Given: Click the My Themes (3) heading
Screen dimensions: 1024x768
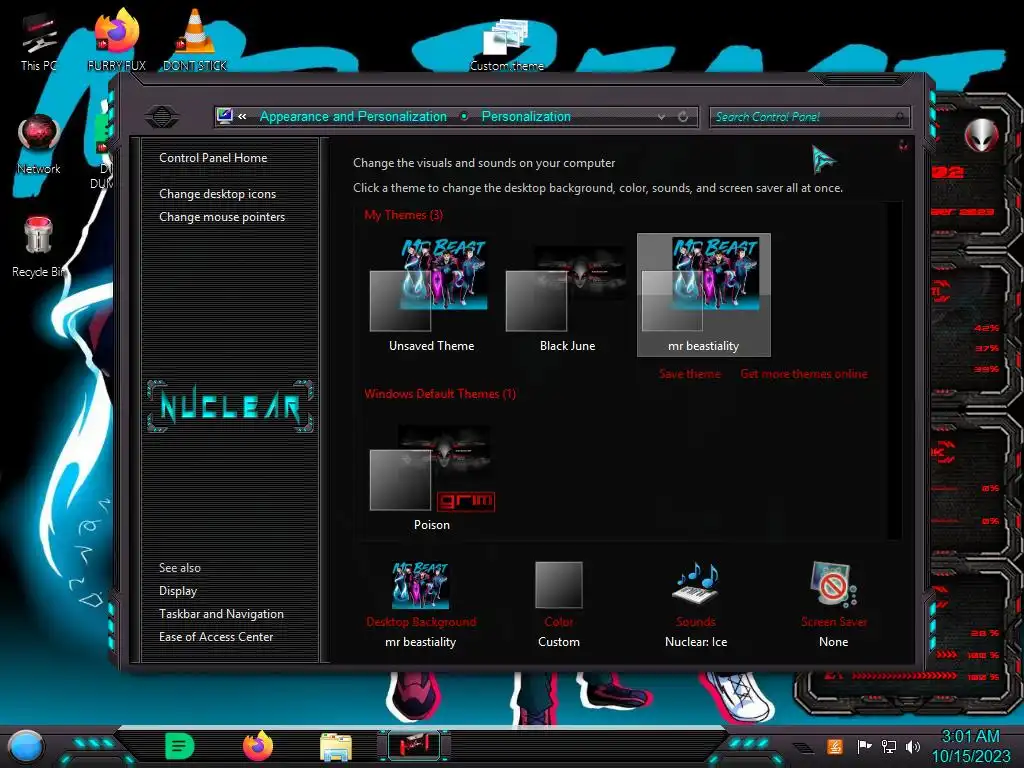Looking at the screenshot, I should (404, 215).
